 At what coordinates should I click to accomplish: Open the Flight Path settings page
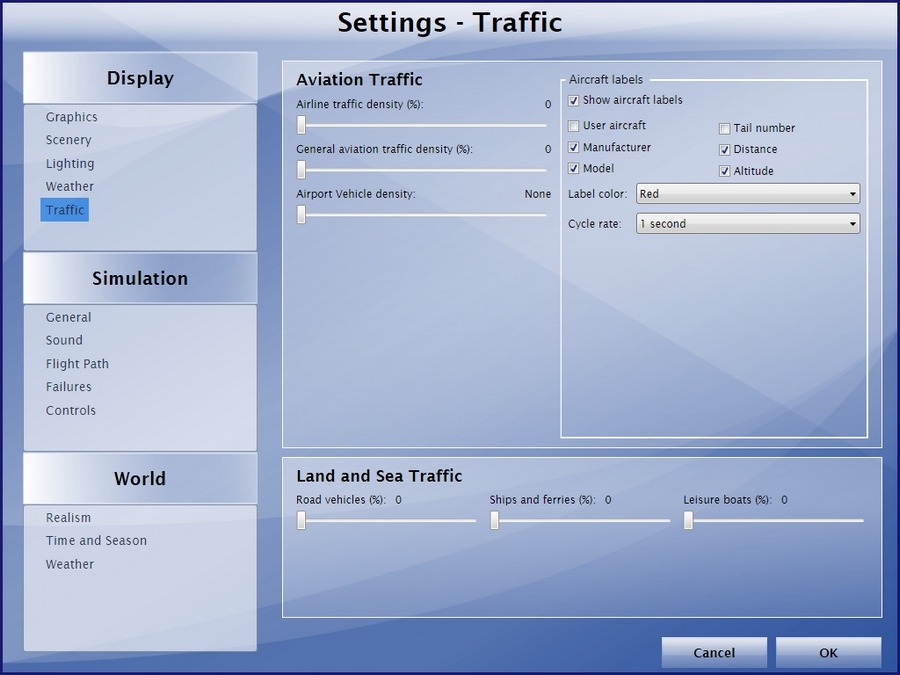(77, 364)
